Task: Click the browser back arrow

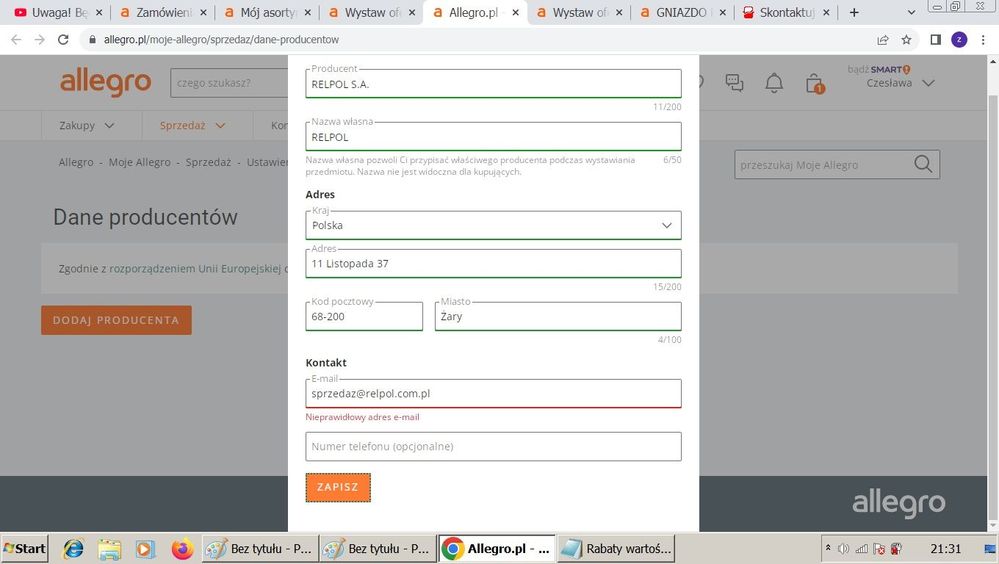Action: click(17, 40)
